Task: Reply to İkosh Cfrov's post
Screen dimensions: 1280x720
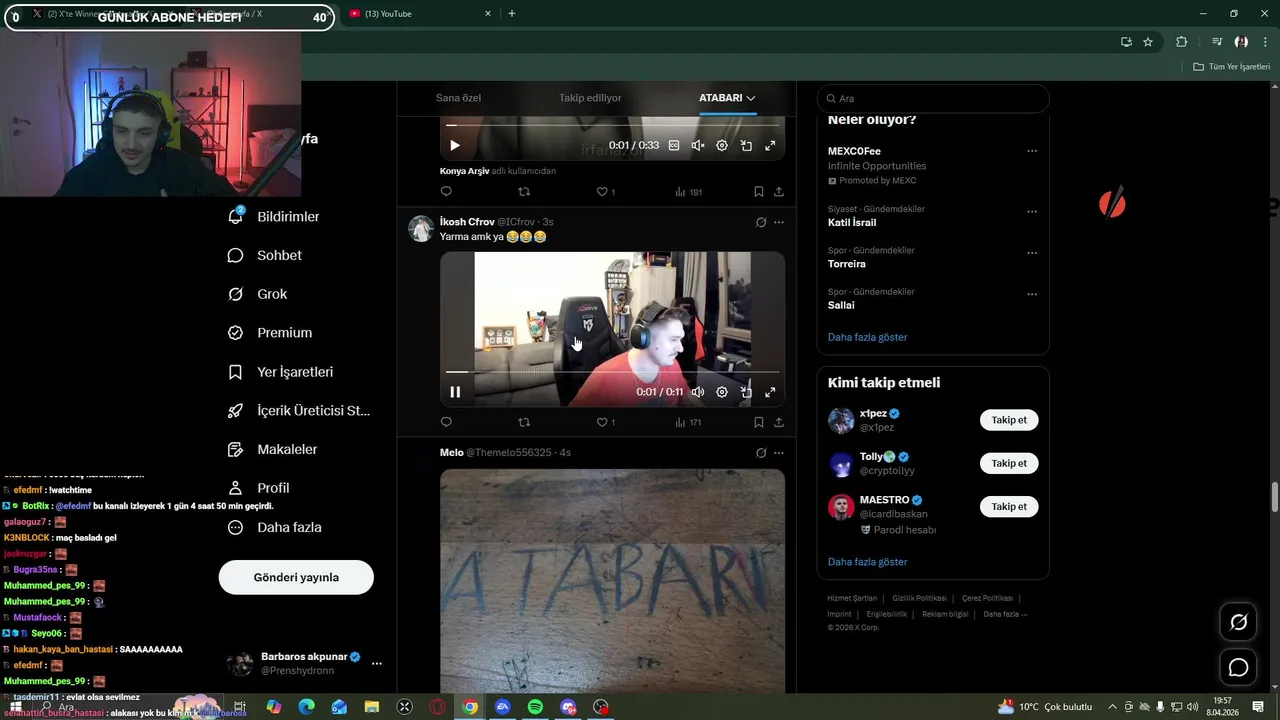Action: [x=446, y=422]
